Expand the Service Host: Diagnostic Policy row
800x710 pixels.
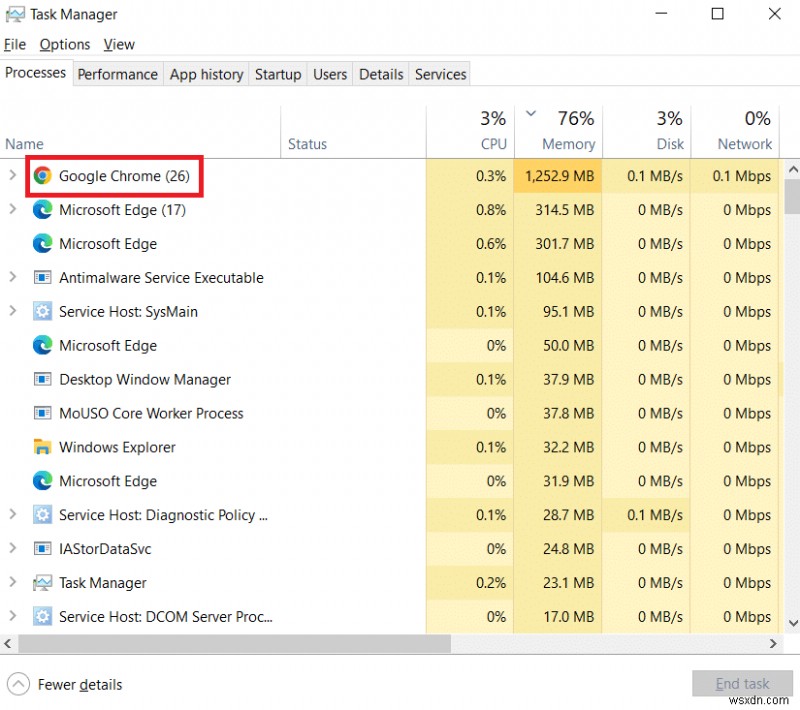13,514
